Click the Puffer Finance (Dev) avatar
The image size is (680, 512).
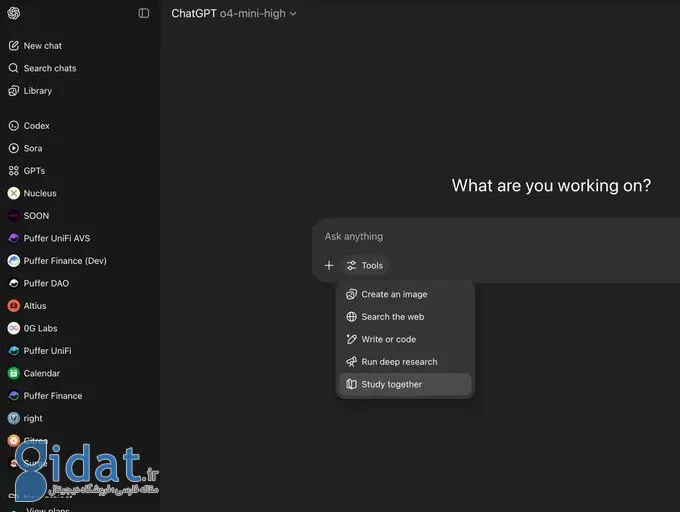click(x=13, y=261)
